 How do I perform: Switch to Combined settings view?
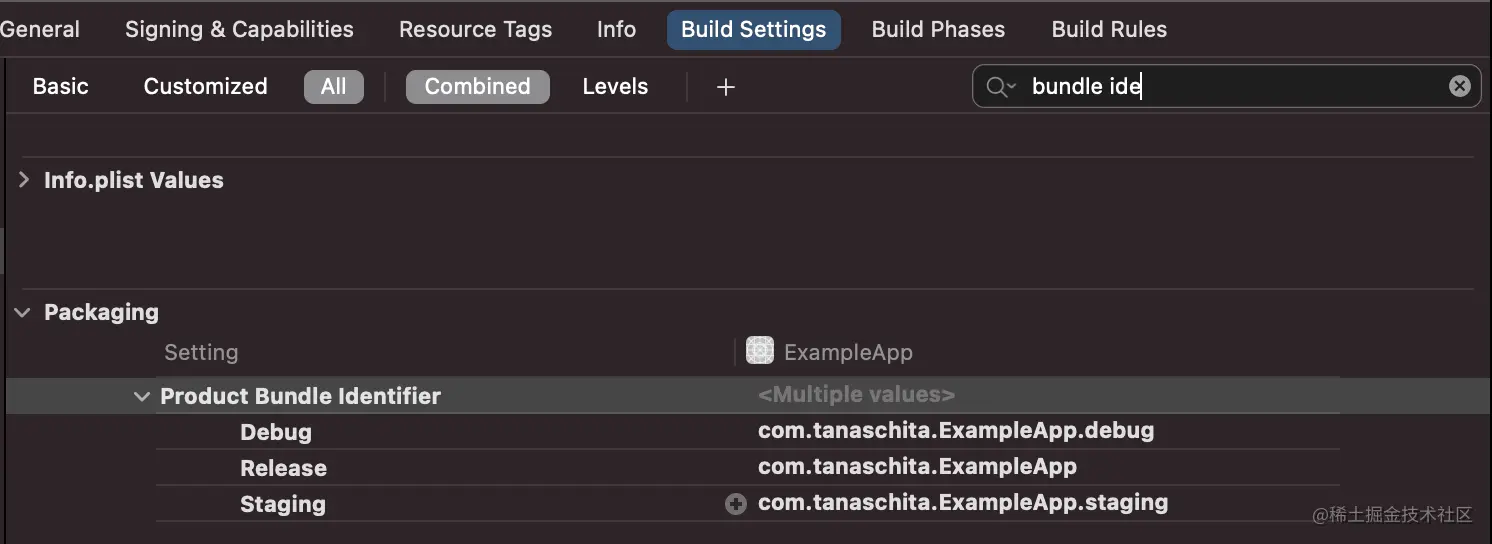[477, 87]
